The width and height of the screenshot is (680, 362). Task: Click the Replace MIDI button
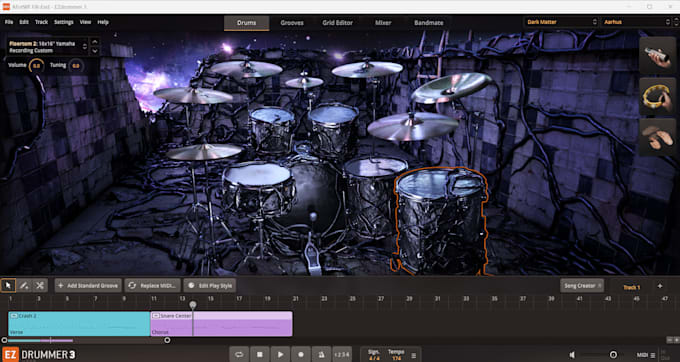(153, 286)
